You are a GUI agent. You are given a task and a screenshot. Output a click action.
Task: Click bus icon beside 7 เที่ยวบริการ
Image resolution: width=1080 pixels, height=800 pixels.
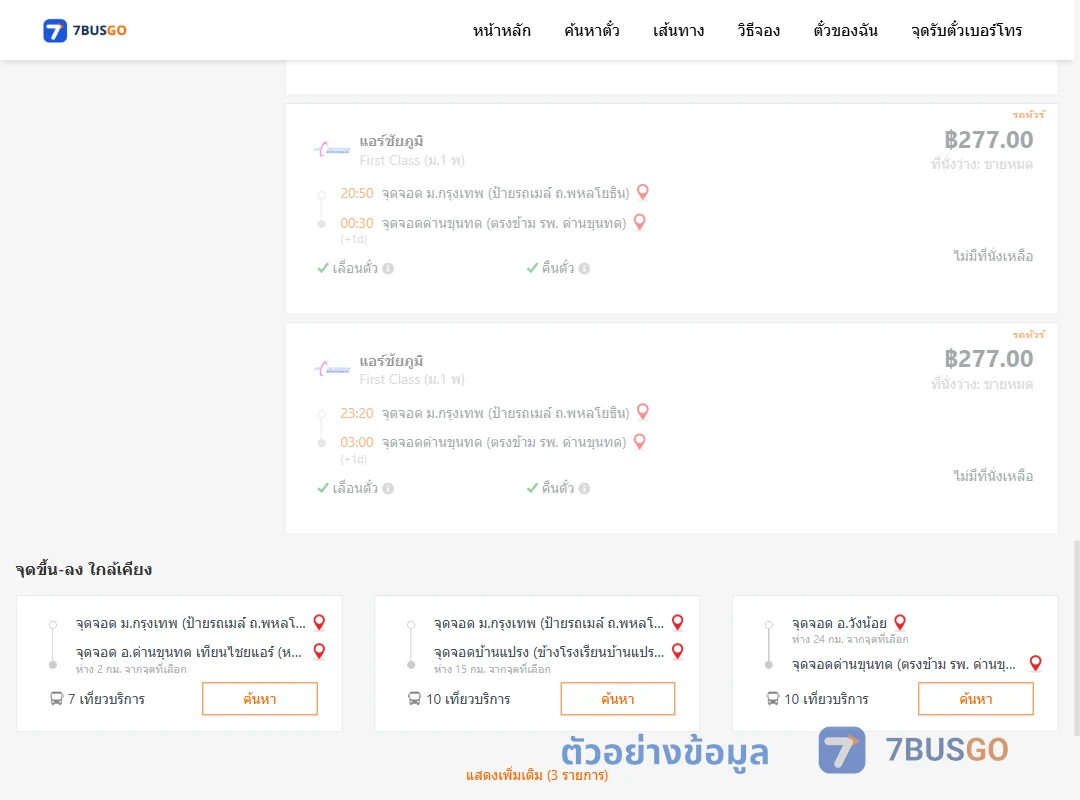[56, 699]
